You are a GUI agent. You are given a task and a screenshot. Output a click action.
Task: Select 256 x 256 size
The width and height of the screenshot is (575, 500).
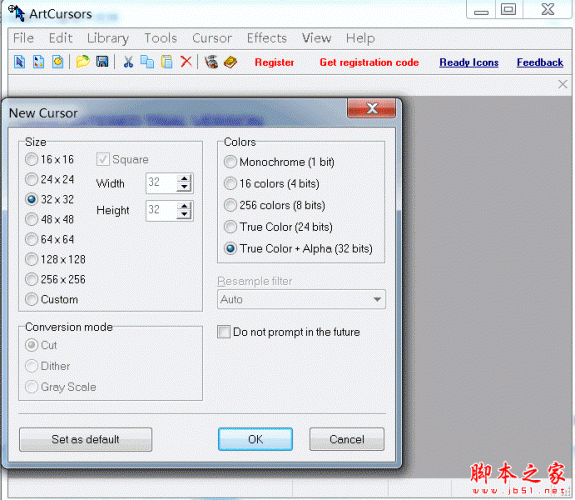click(x=55, y=280)
